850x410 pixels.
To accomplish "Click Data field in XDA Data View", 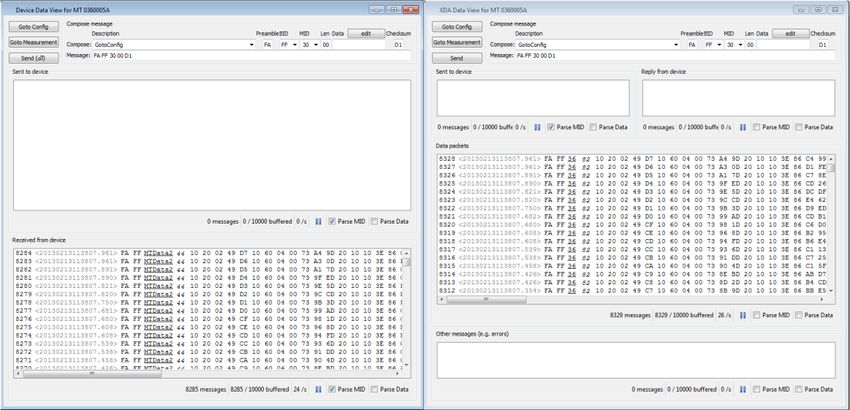I will 783,45.
